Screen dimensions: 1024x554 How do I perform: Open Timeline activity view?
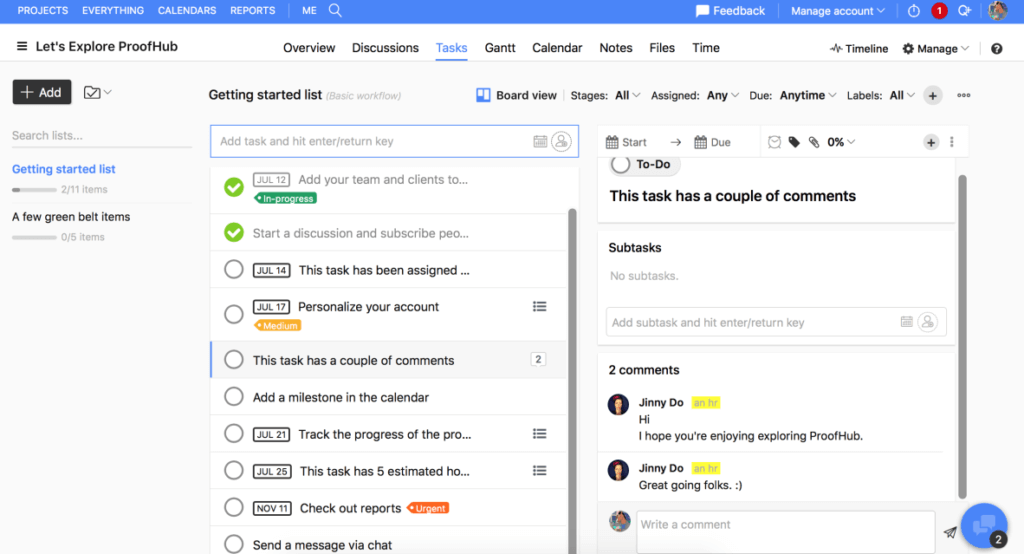[859, 48]
